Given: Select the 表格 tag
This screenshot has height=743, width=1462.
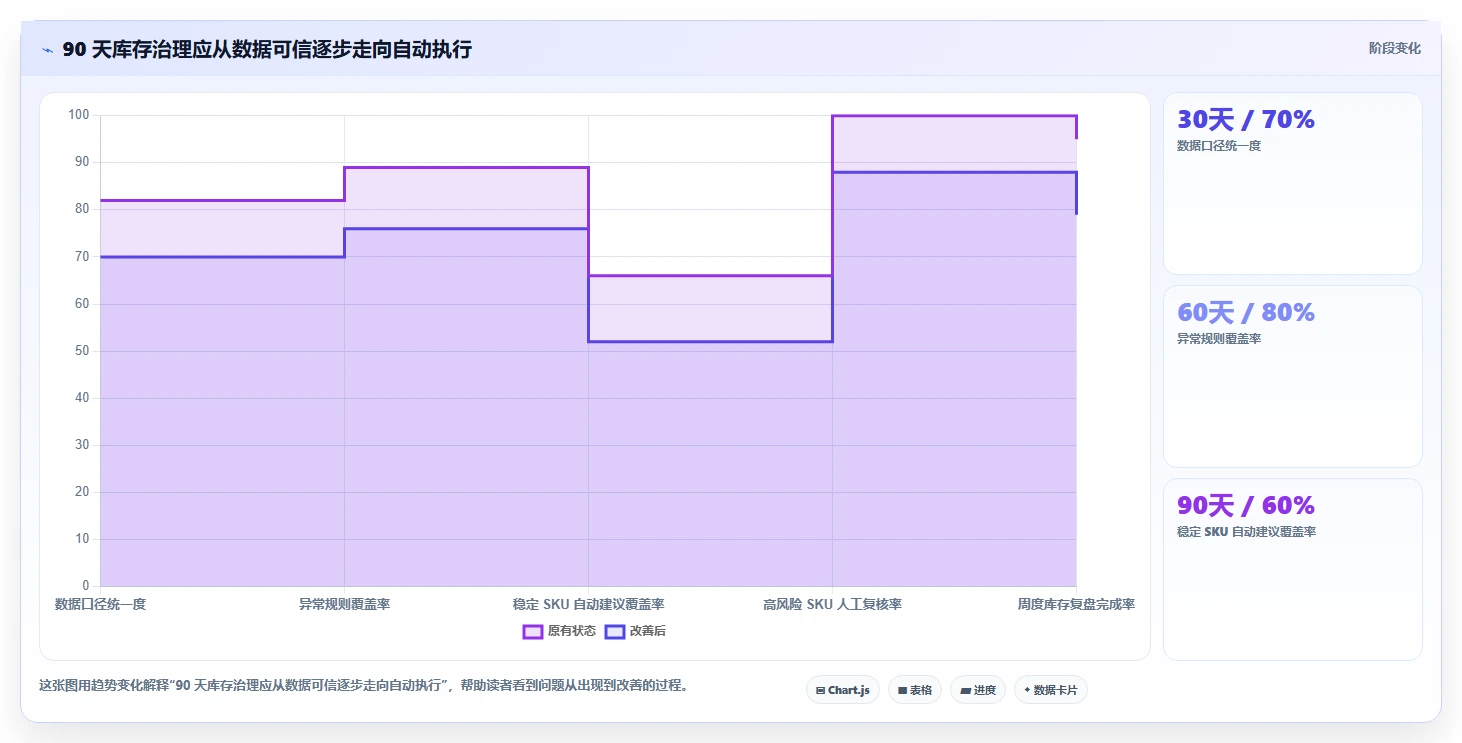Looking at the screenshot, I should [x=914, y=690].
